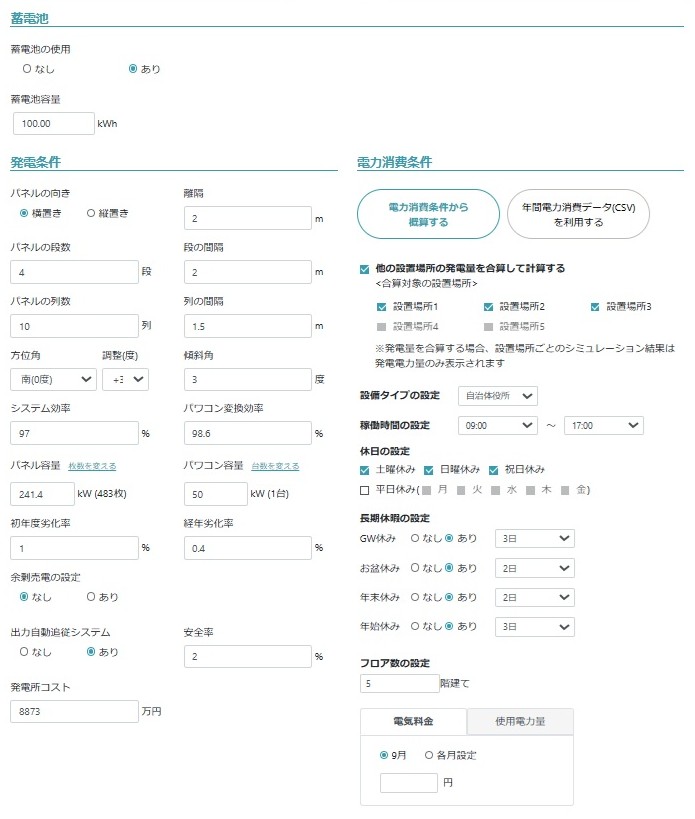Click the 列の間隔 input field
Viewport: 695px width, 819px height.
(x=248, y=326)
